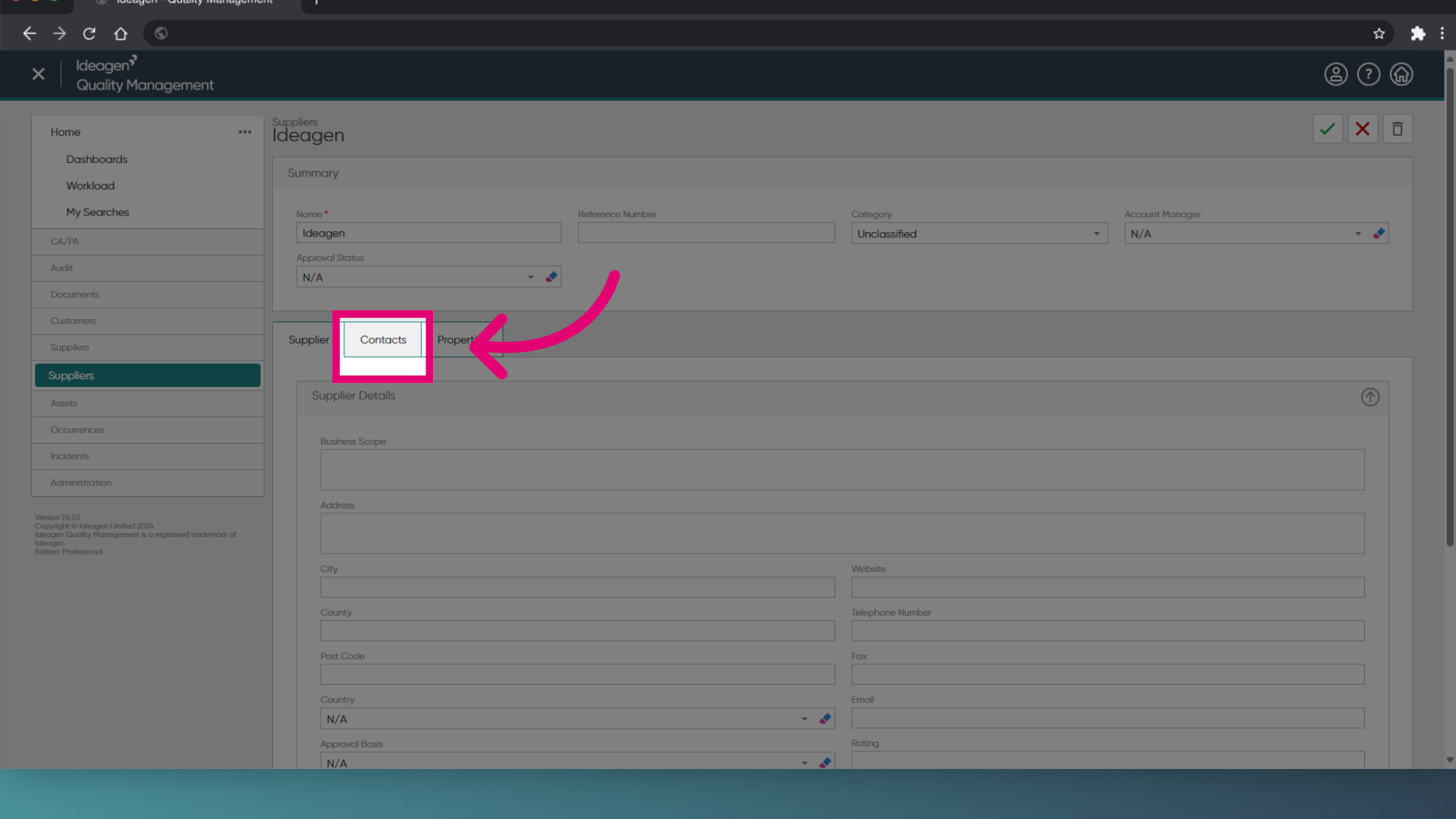The image size is (1456, 819).
Task: Expand the Assets sidebar section
Action: [x=148, y=403]
